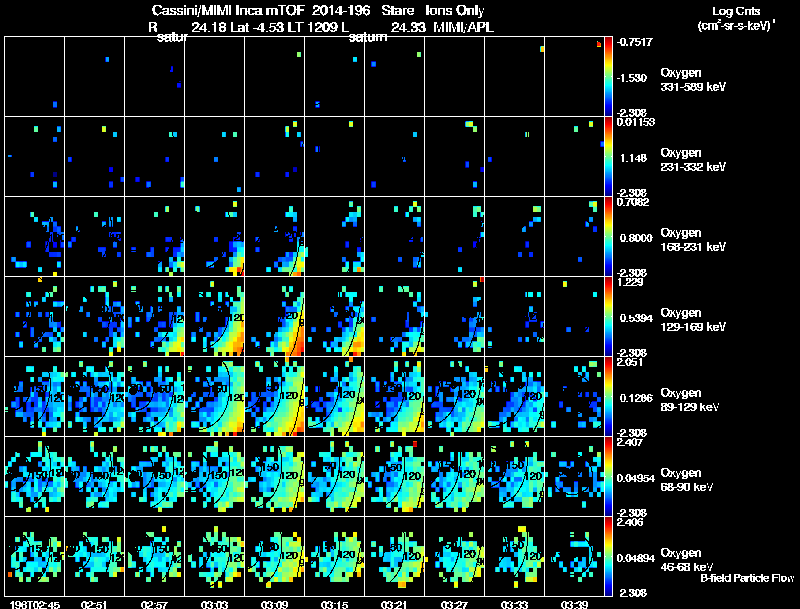This screenshot has width=800, height=609.
Task: Click the '-1.530' scale value
Action: click(x=633, y=78)
